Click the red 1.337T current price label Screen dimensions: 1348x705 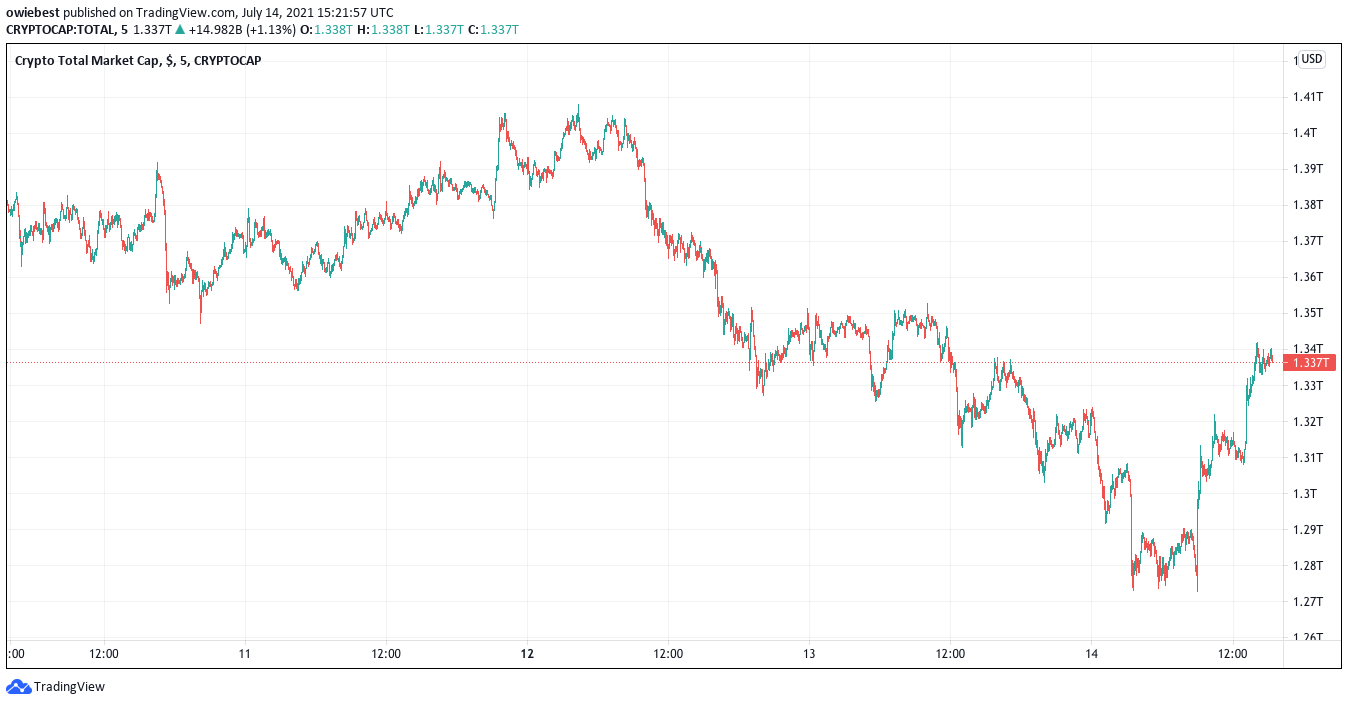[x=1311, y=363]
